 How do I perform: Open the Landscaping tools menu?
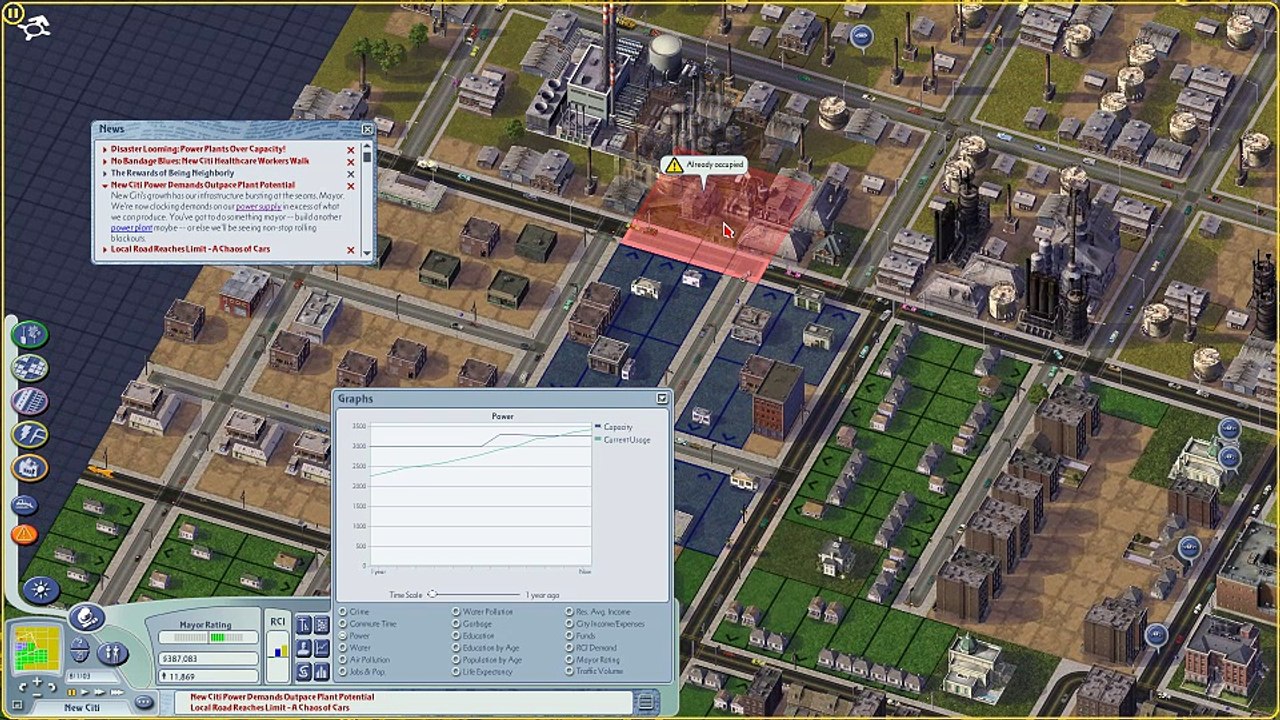tap(29, 334)
